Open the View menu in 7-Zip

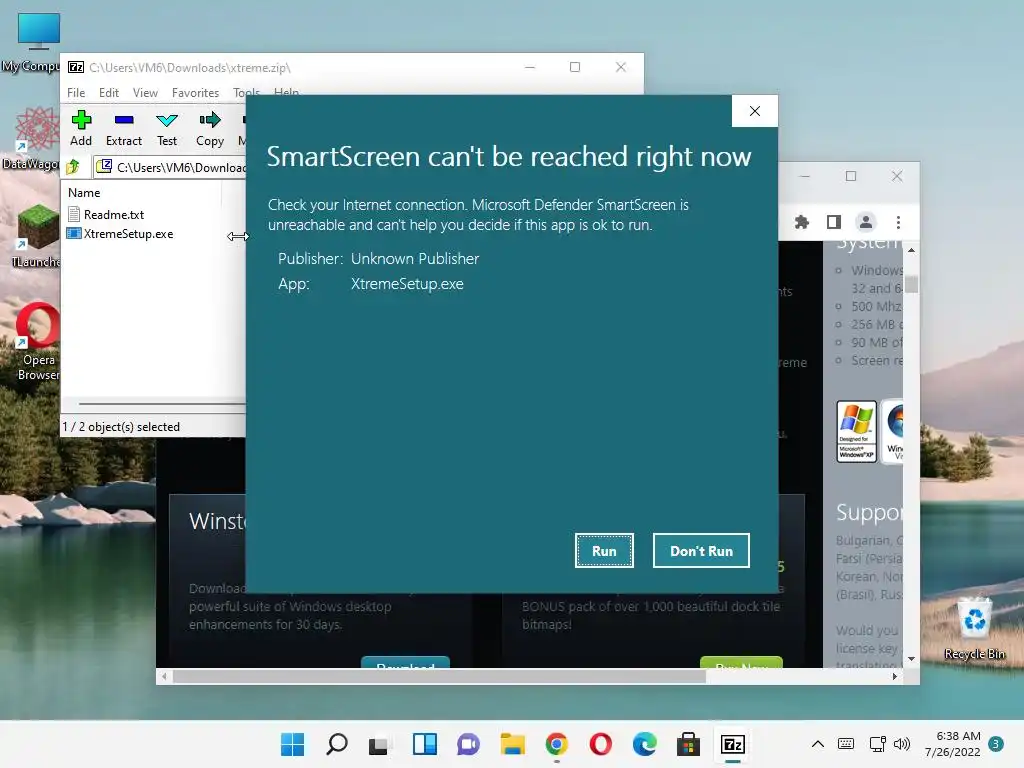[x=145, y=93]
